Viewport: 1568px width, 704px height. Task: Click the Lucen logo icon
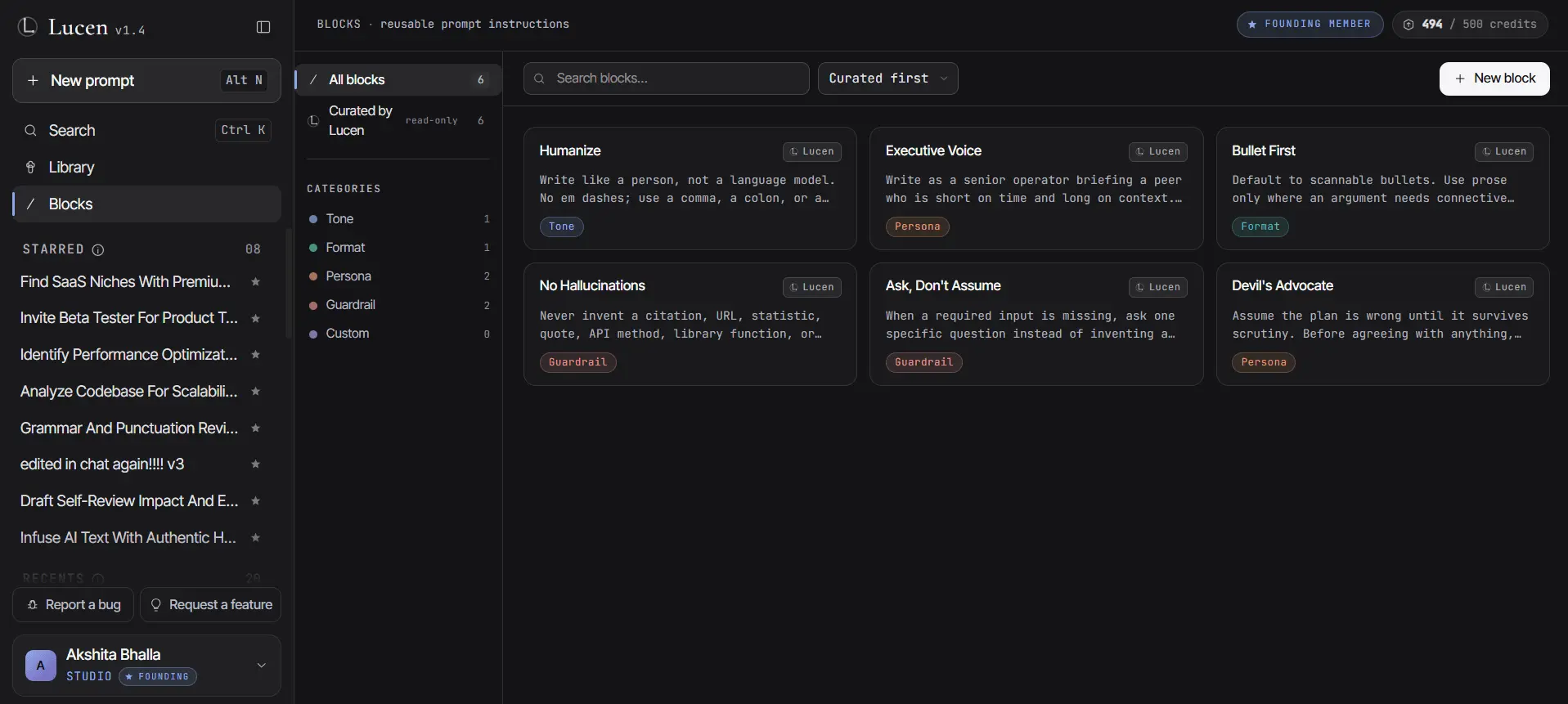(x=28, y=27)
